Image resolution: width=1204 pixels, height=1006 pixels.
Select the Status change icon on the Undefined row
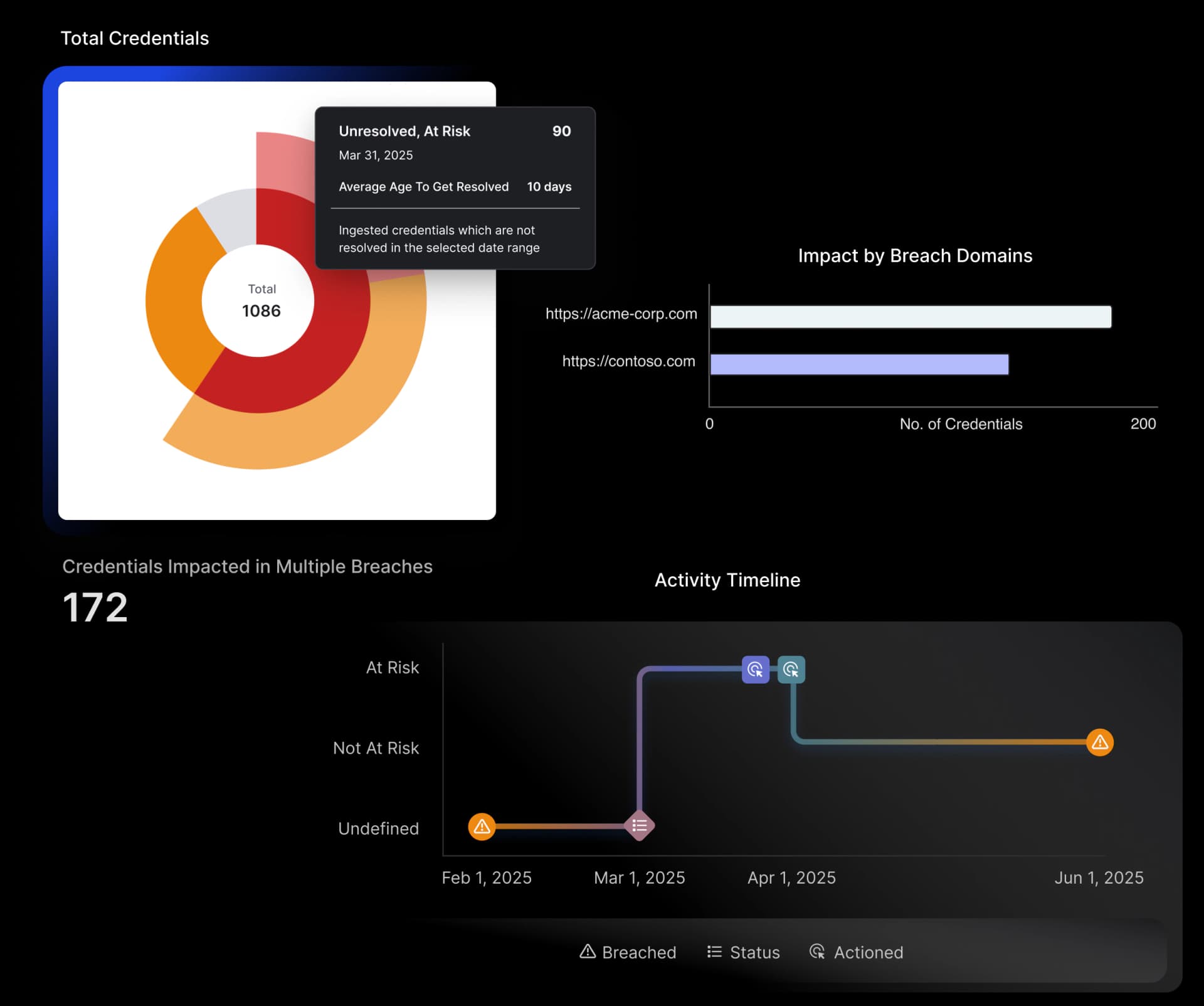pyautogui.click(x=640, y=825)
